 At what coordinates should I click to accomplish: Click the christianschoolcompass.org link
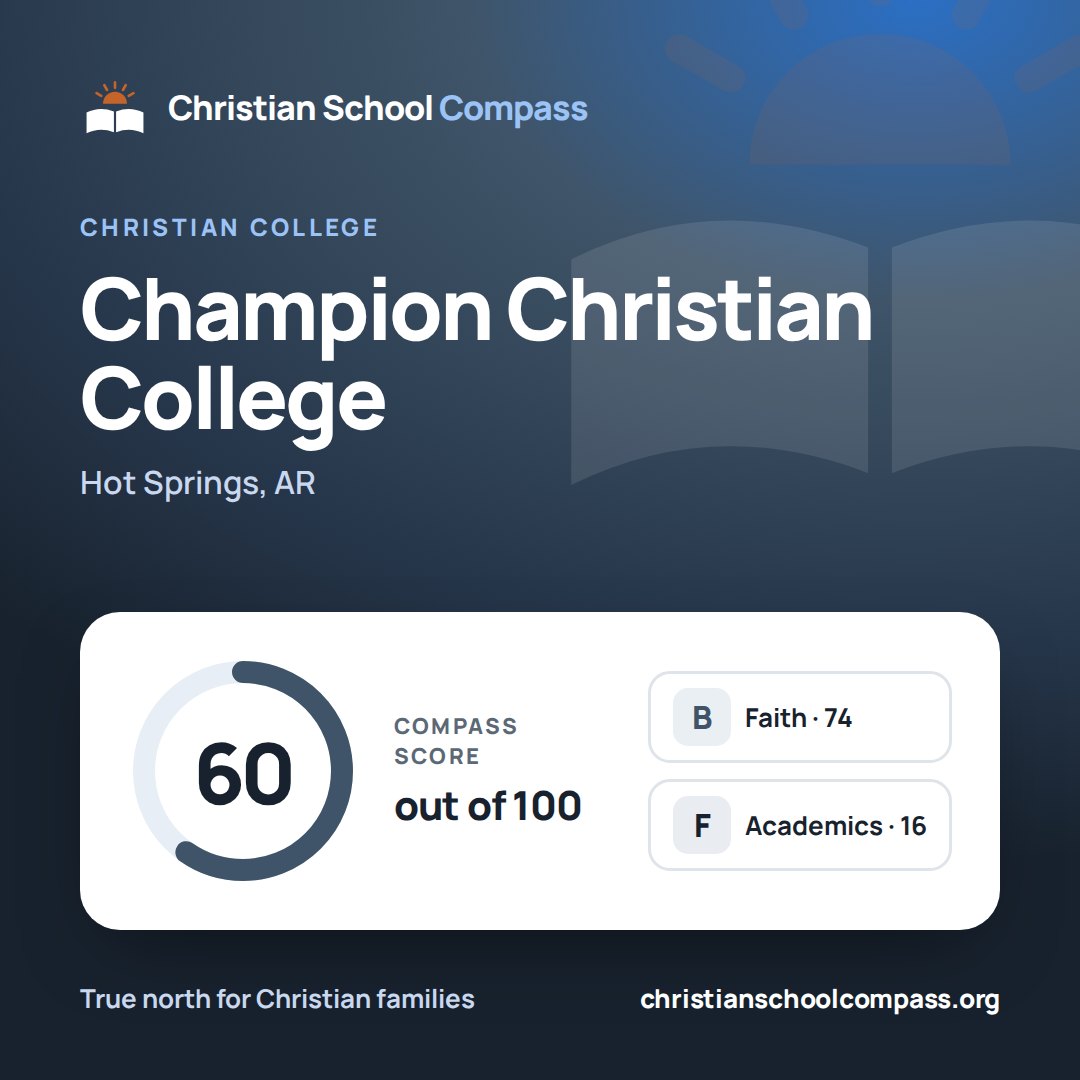tap(820, 999)
